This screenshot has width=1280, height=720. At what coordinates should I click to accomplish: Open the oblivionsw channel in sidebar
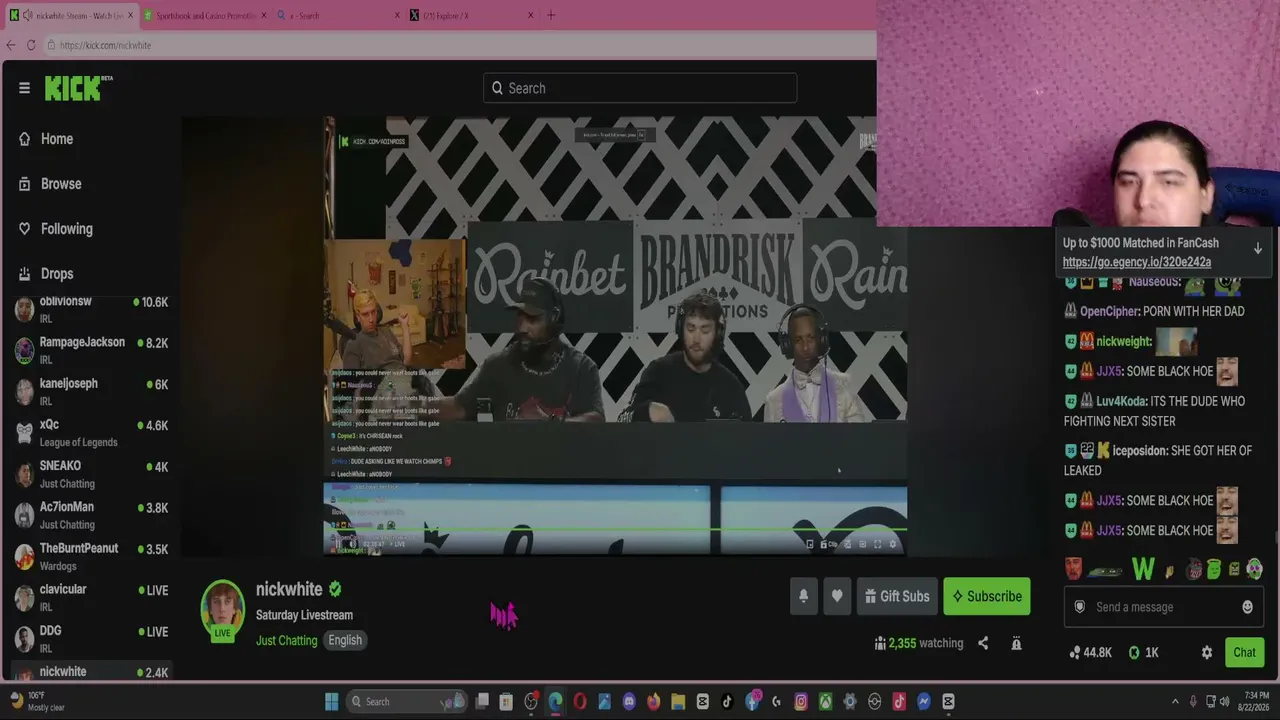tap(91, 309)
